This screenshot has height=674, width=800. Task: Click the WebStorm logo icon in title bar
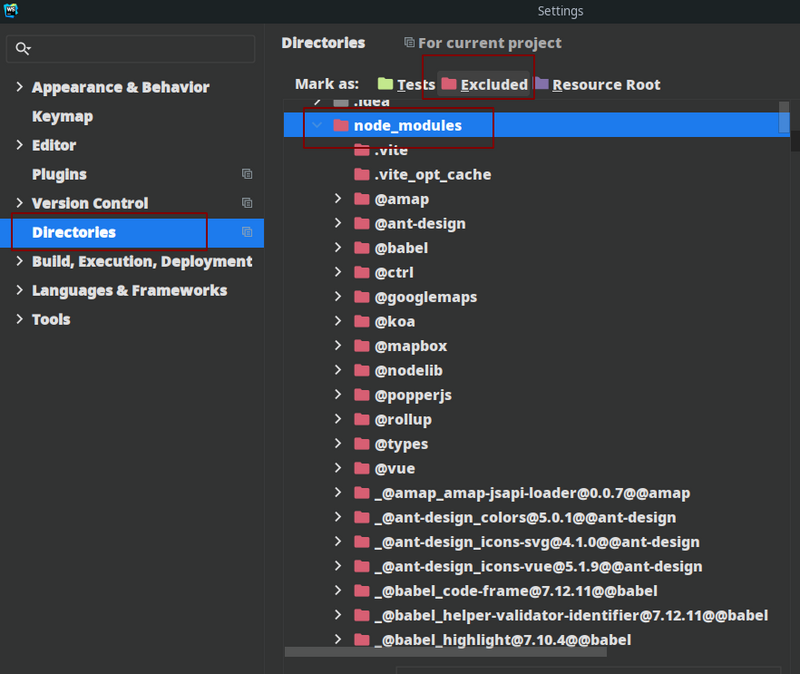coord(10,10)
